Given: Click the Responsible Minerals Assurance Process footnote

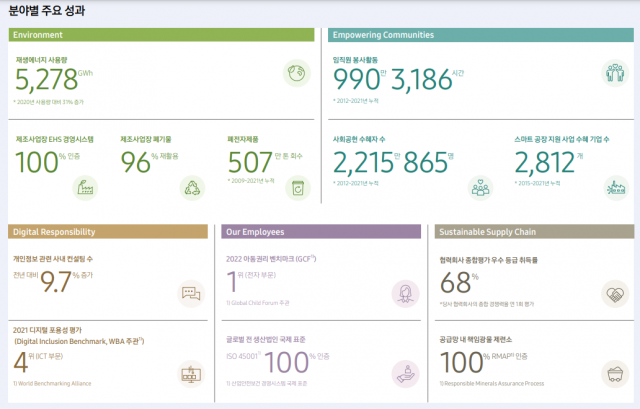Looking at the screenshot, I should (x=491, y=383).
